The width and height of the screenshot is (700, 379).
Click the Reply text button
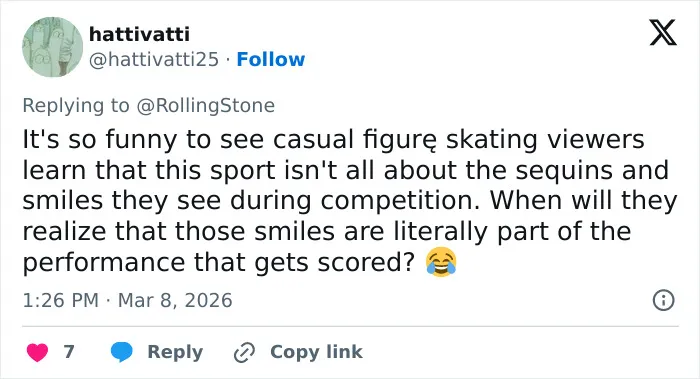[175, 352]
